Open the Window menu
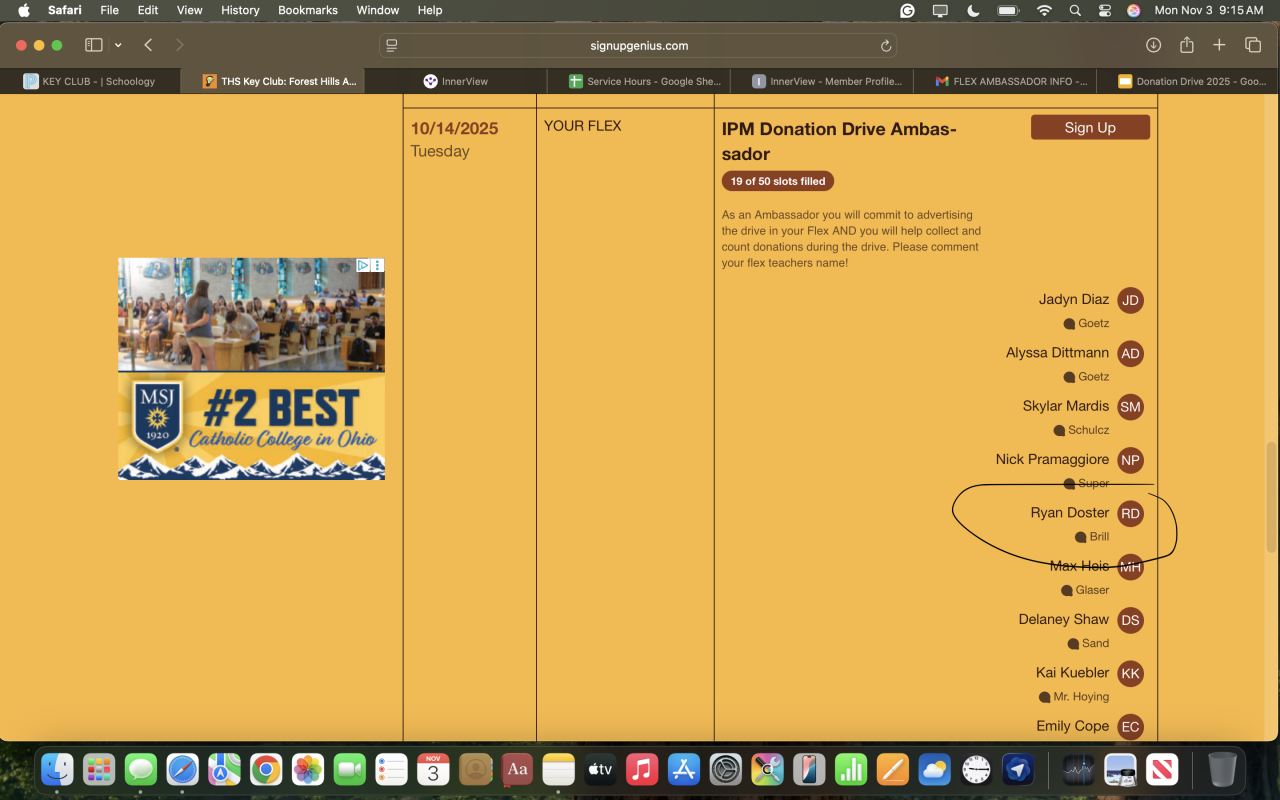The width and height of the screenshot is (1280, 800). click(x=378, y=10)
